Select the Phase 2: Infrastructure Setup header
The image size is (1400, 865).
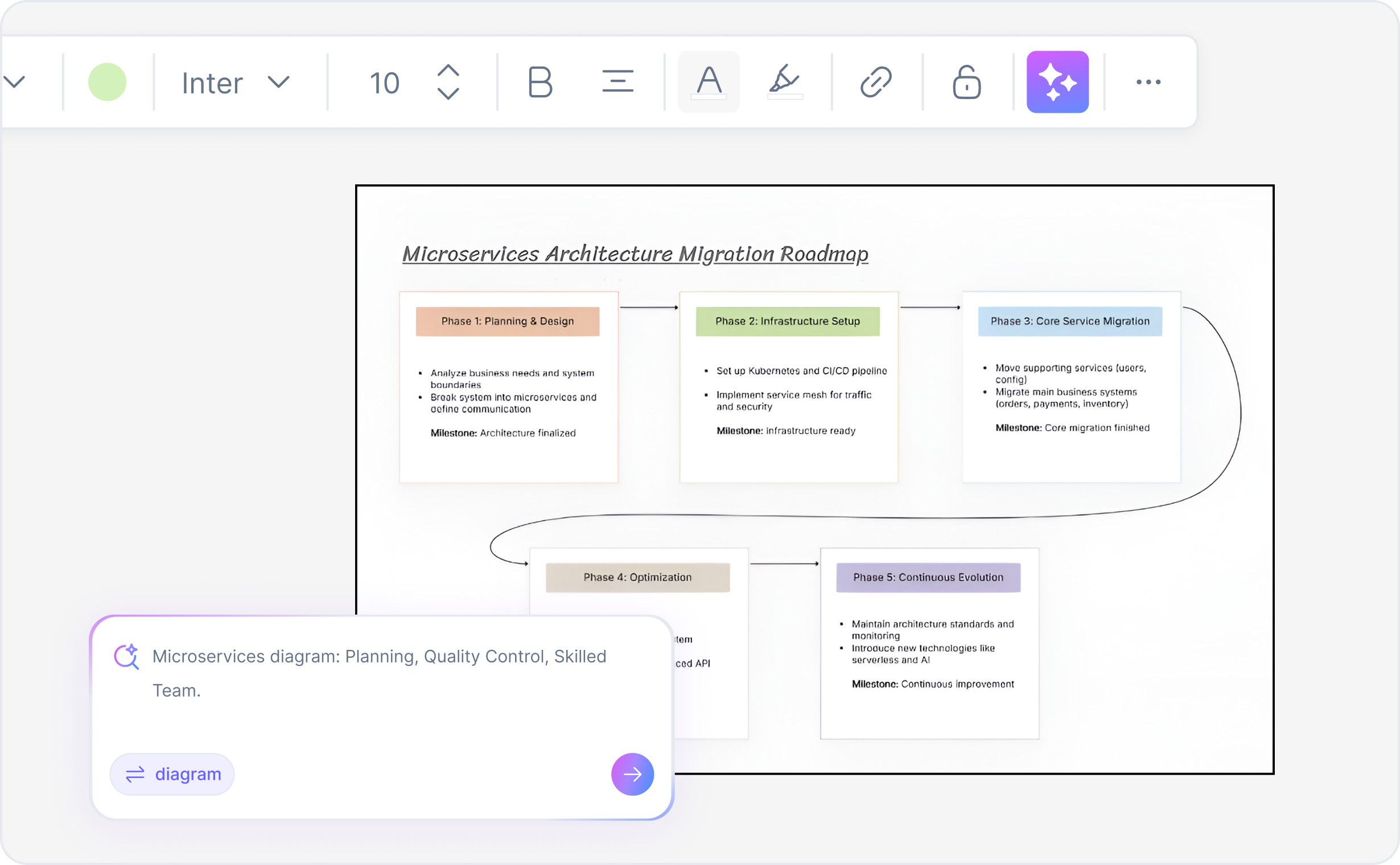pyautogui.click(x=787, y=322)
